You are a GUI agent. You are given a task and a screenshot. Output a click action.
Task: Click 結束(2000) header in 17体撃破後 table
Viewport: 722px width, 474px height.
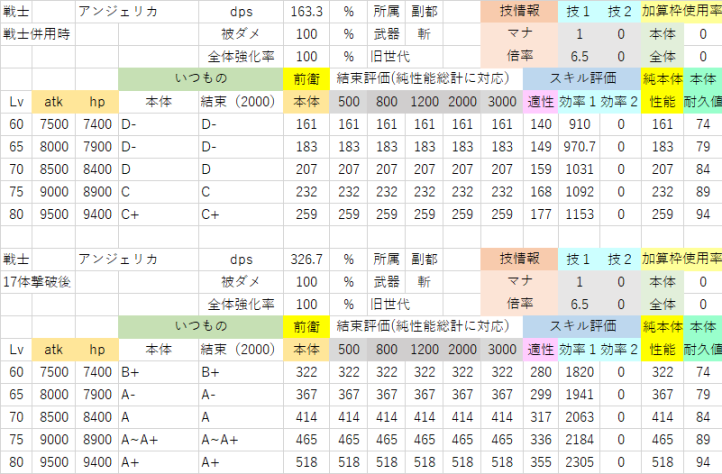(x=241, y=350)
